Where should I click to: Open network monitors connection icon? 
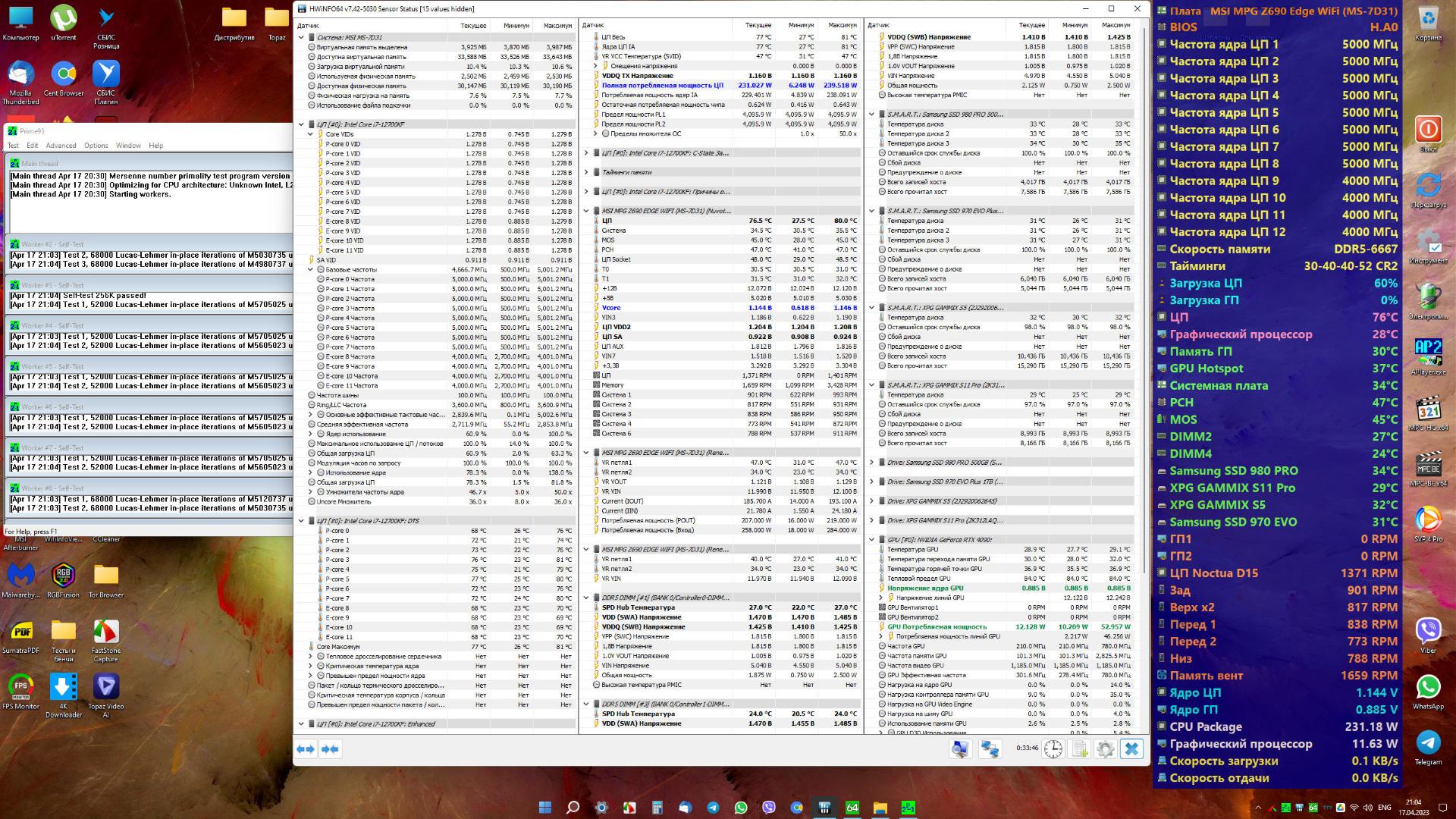coord(990,749)
